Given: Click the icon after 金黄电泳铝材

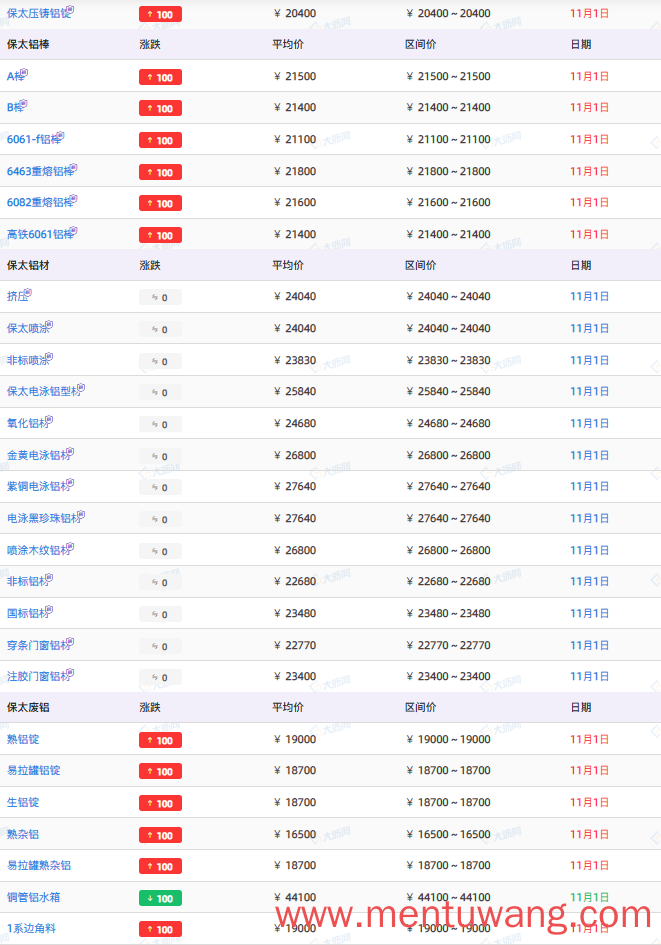Looking at the screenshot, I should tap(70, 451).
